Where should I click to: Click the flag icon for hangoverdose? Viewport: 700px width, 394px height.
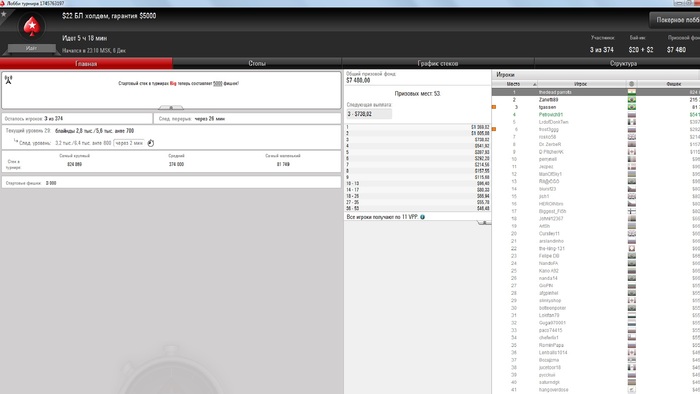click(x=632, y=390)
